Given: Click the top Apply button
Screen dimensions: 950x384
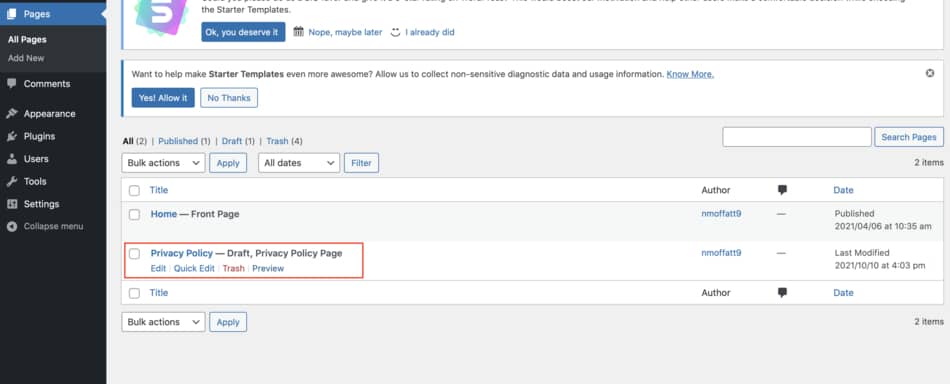Looking at the screenshot, I should [x=228, y=163].
